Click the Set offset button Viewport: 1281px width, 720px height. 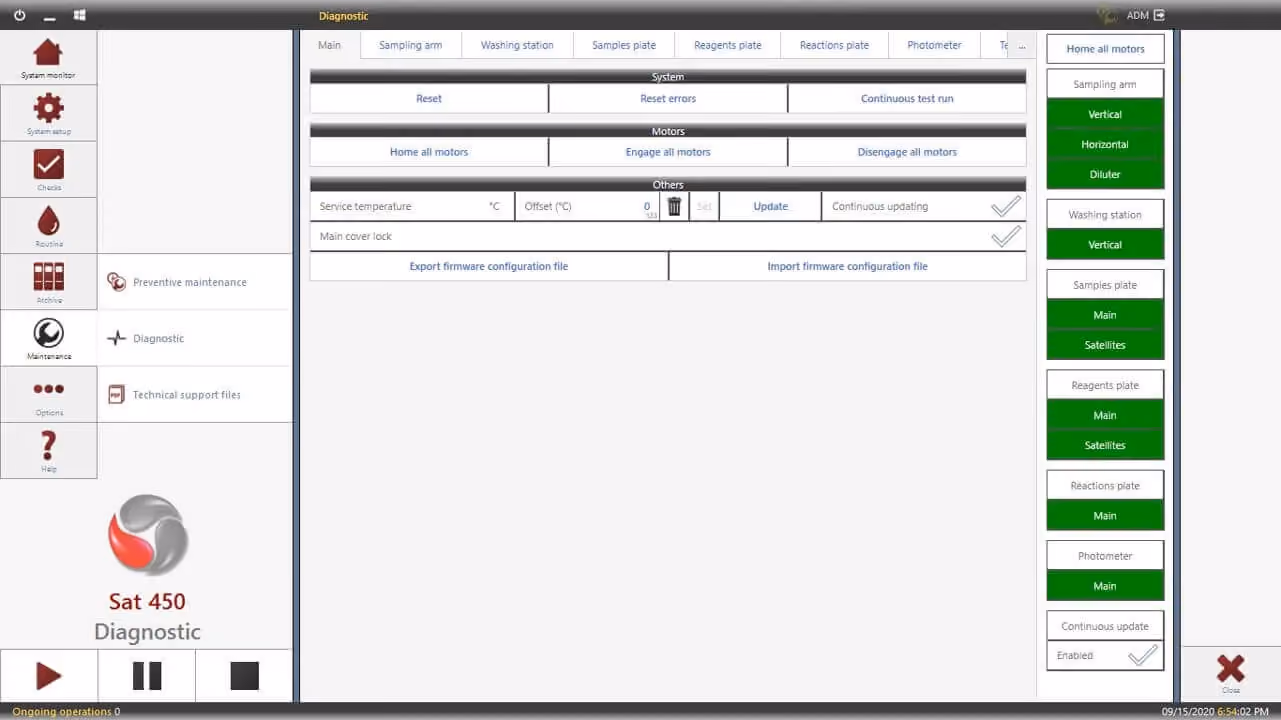[704, 206]
